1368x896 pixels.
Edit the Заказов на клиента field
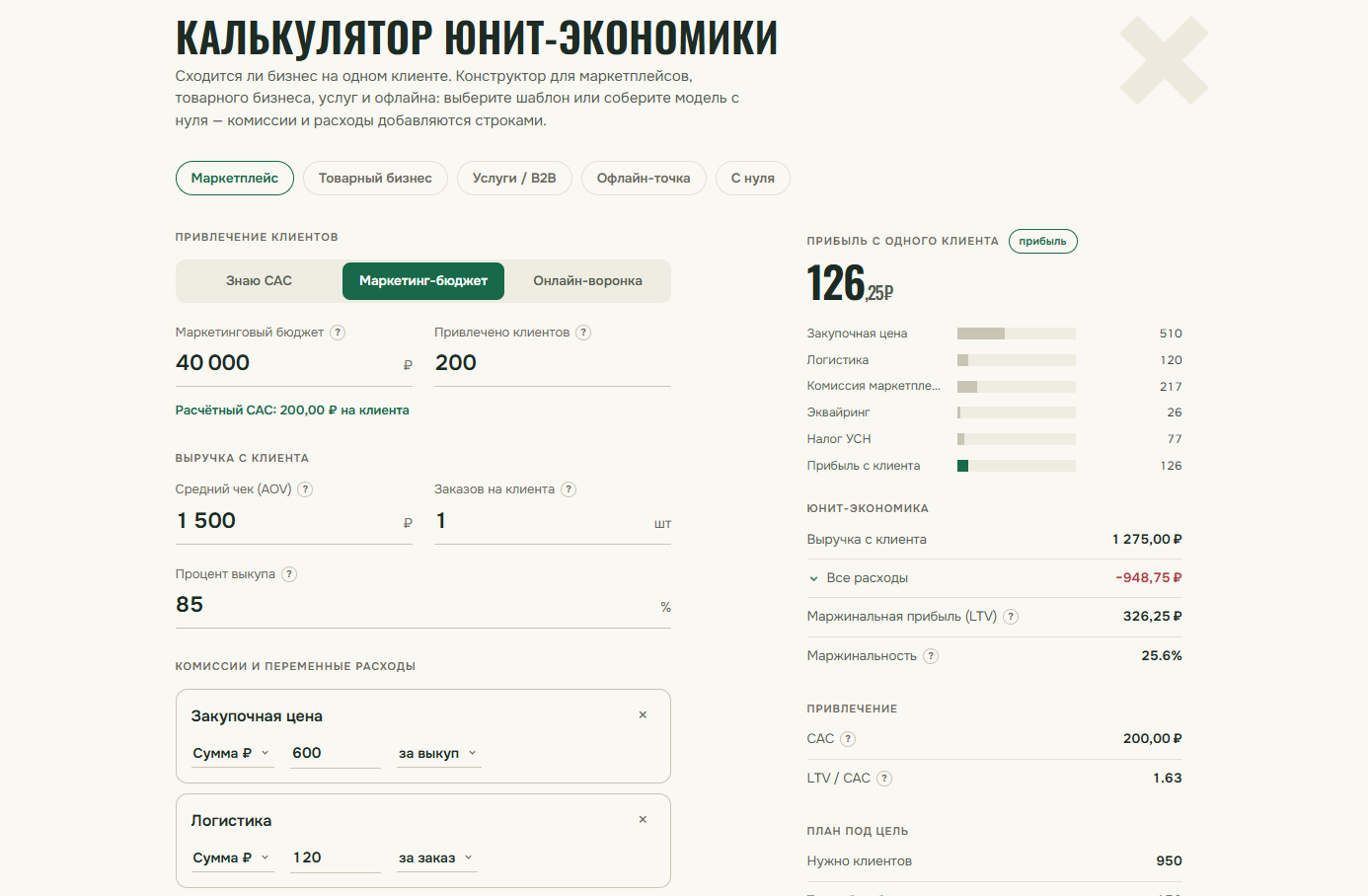(x=553, y=521)
